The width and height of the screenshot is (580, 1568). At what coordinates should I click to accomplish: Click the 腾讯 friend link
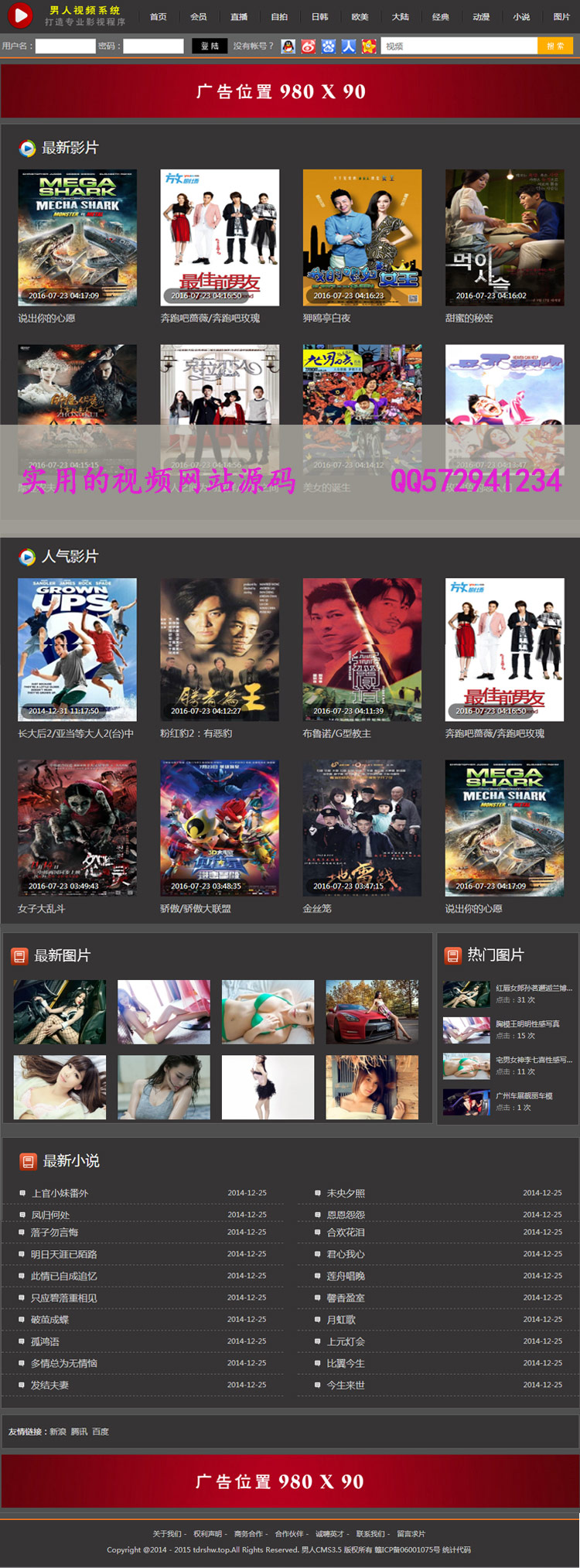pyautogui.click(x=80, y=1432)
